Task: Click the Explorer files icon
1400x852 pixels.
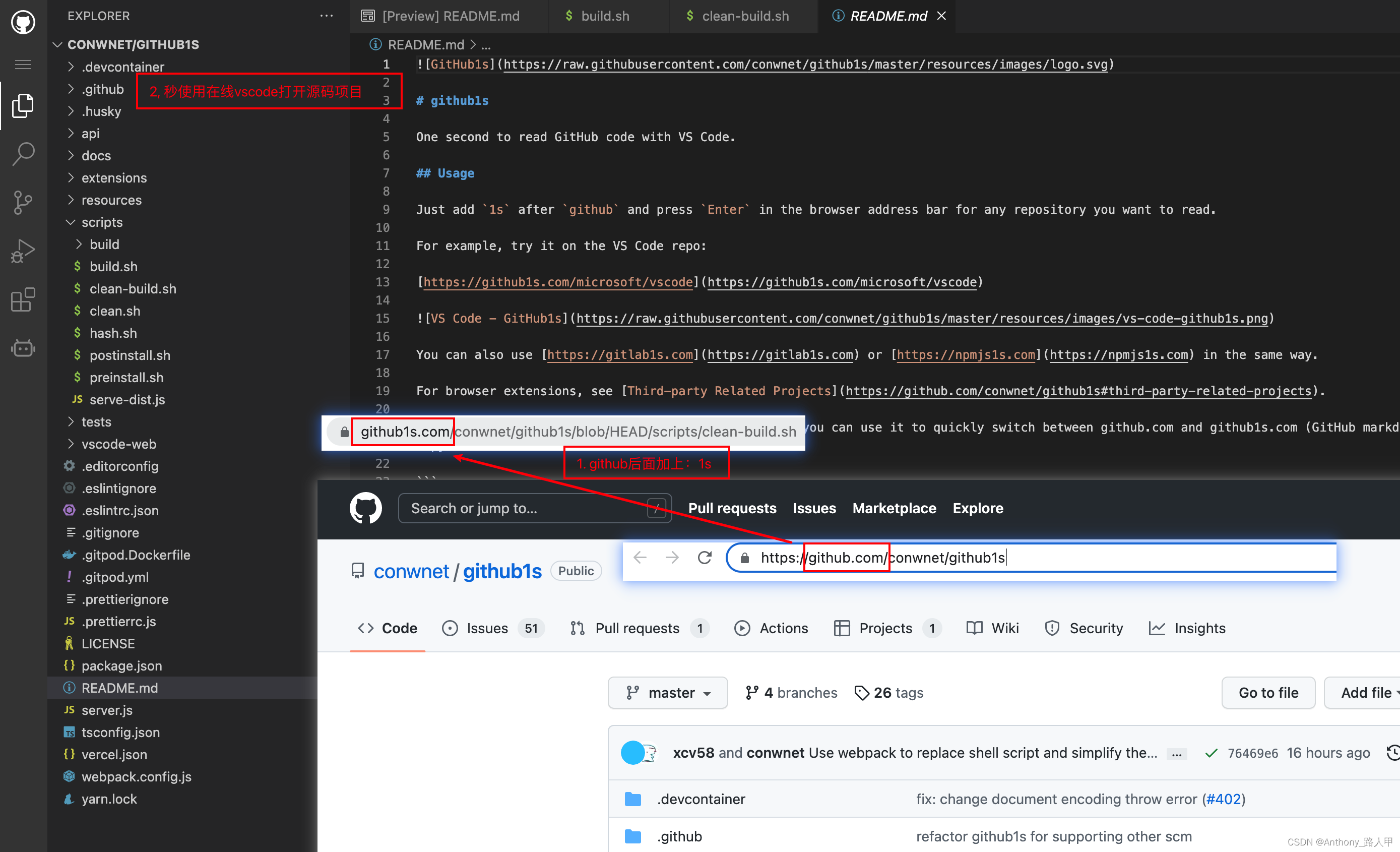Action: pos(23,106)
